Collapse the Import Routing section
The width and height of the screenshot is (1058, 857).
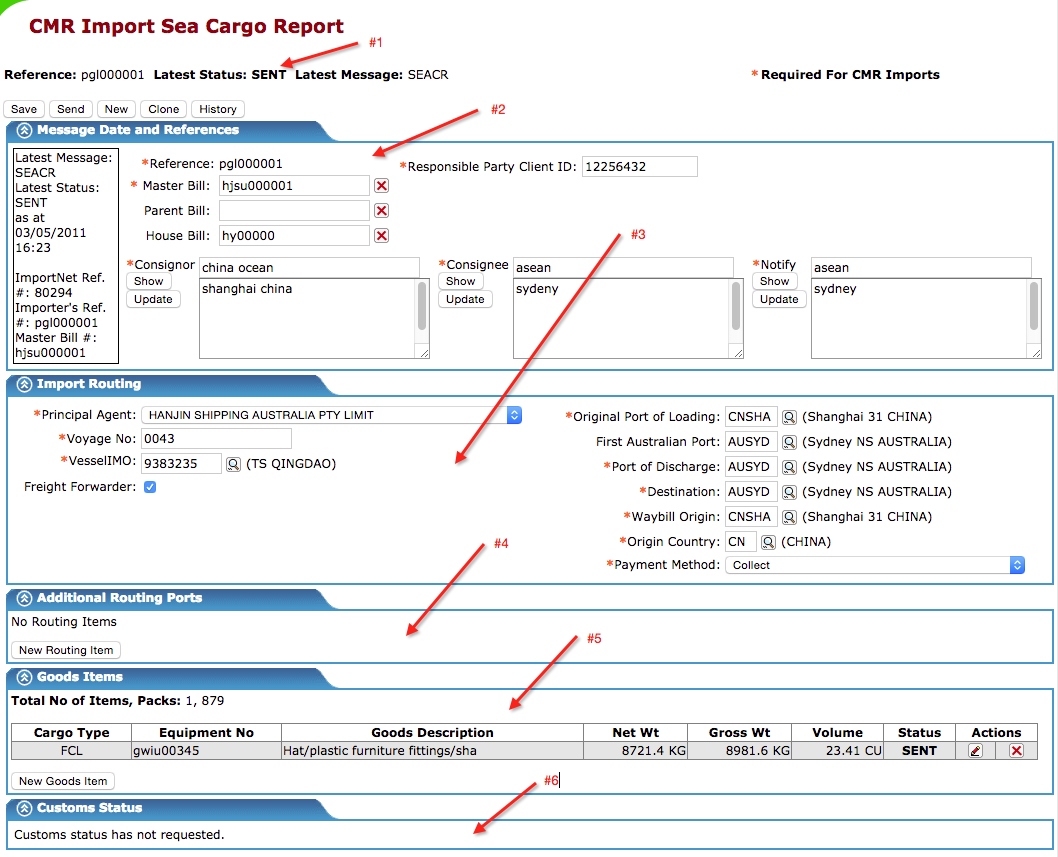[x=23, y=385]
